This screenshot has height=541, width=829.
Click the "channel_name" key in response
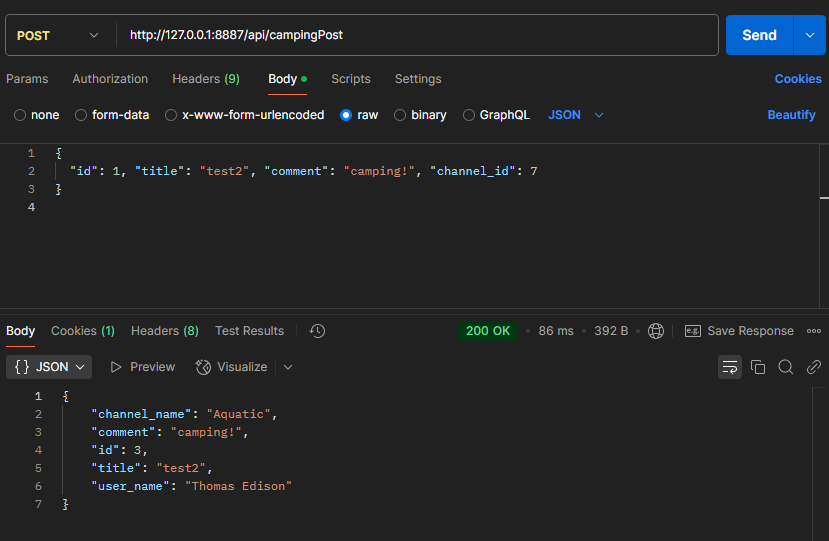(x=141, y=414)
